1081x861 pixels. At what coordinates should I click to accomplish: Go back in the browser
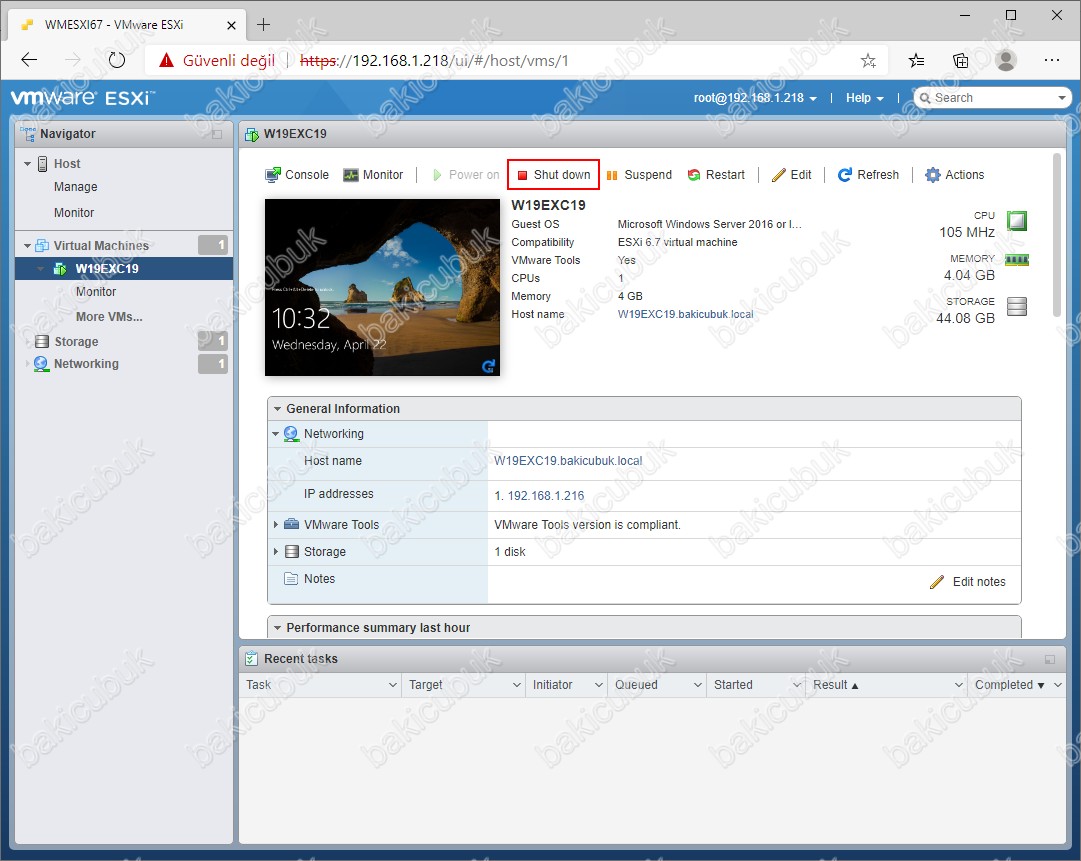(x=29, y=61)
